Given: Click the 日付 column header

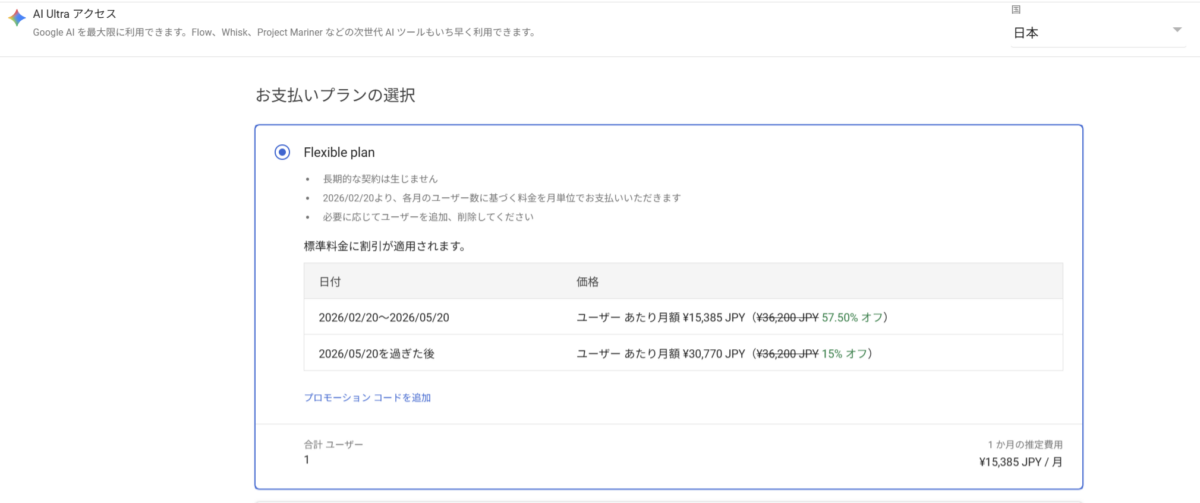Looking at the screenshot, I should (330, 282).
